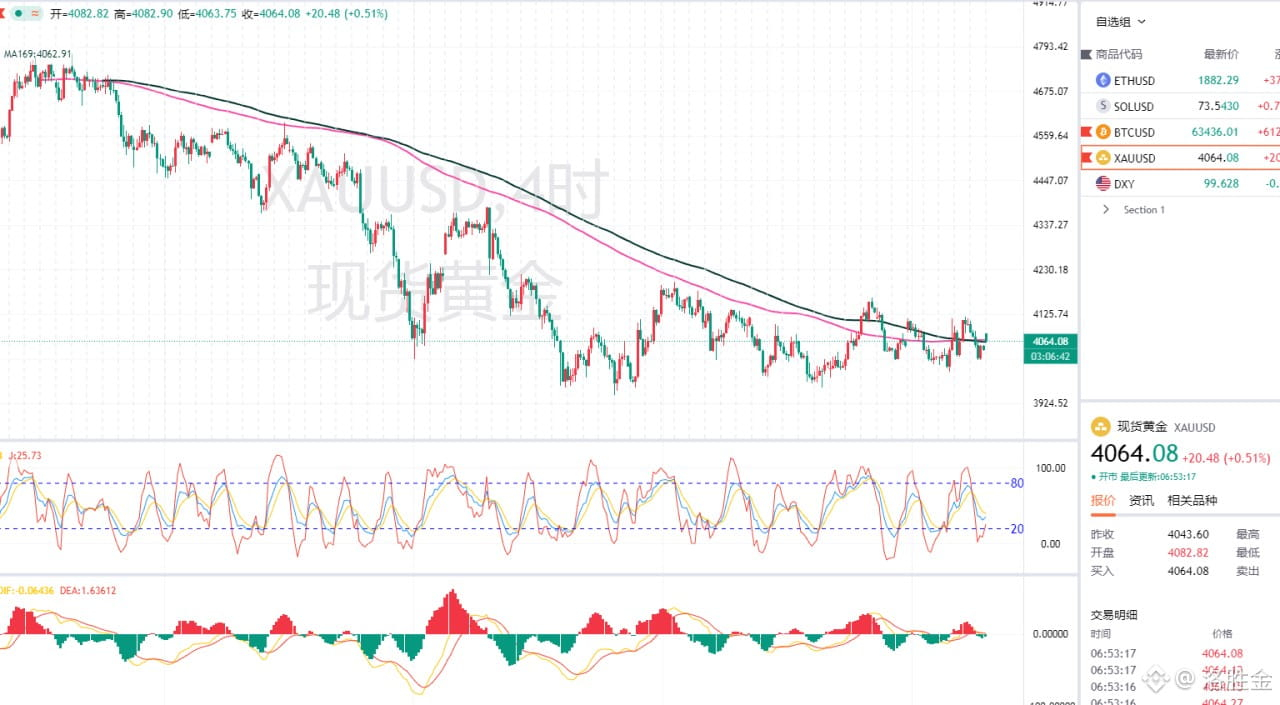Open the 自选组 watchlist group dropdown
The width and height of the screenshot is (1280, 705).
tap(1120, 21)
